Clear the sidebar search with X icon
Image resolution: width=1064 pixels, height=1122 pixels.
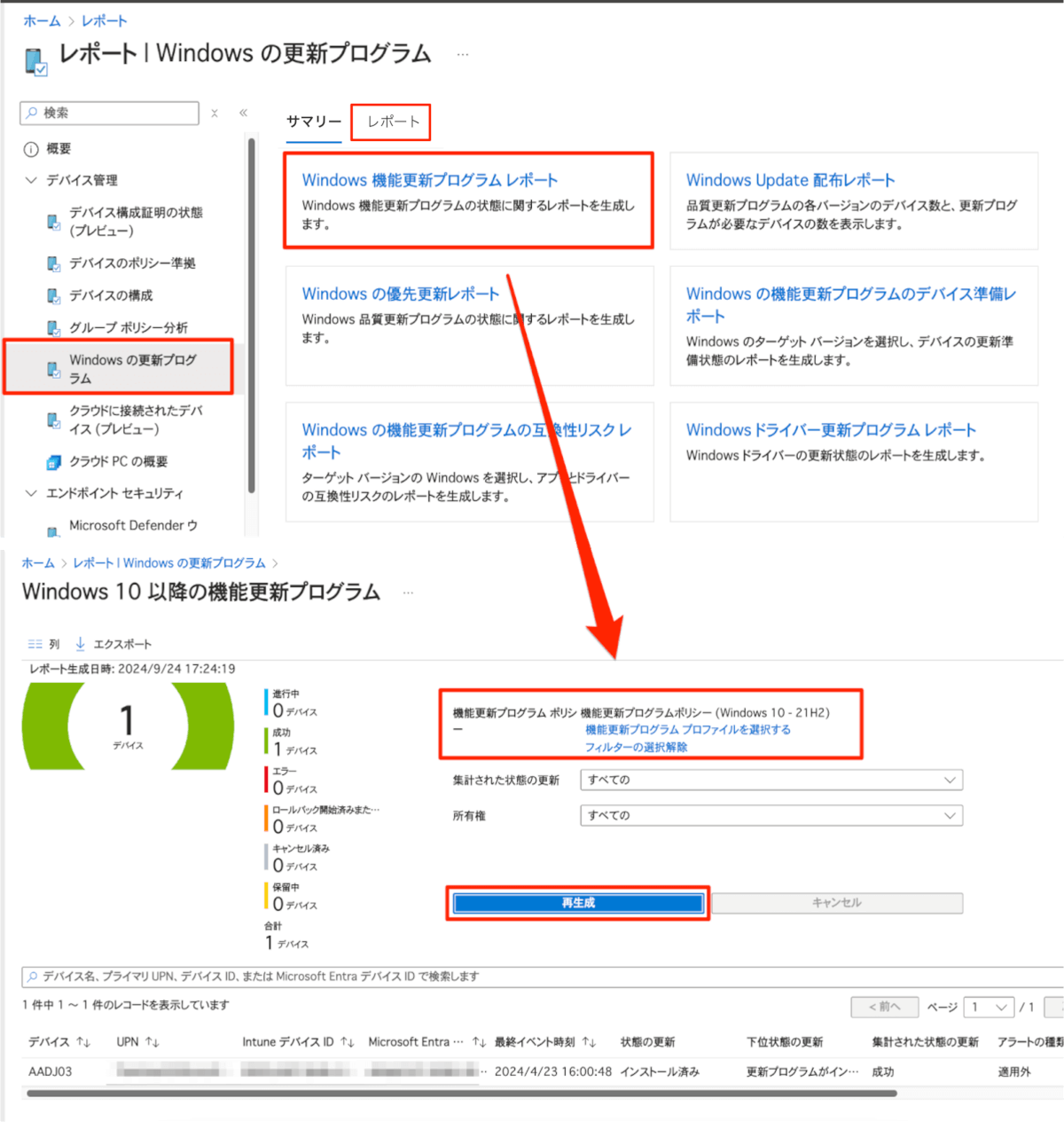(215, 114)
